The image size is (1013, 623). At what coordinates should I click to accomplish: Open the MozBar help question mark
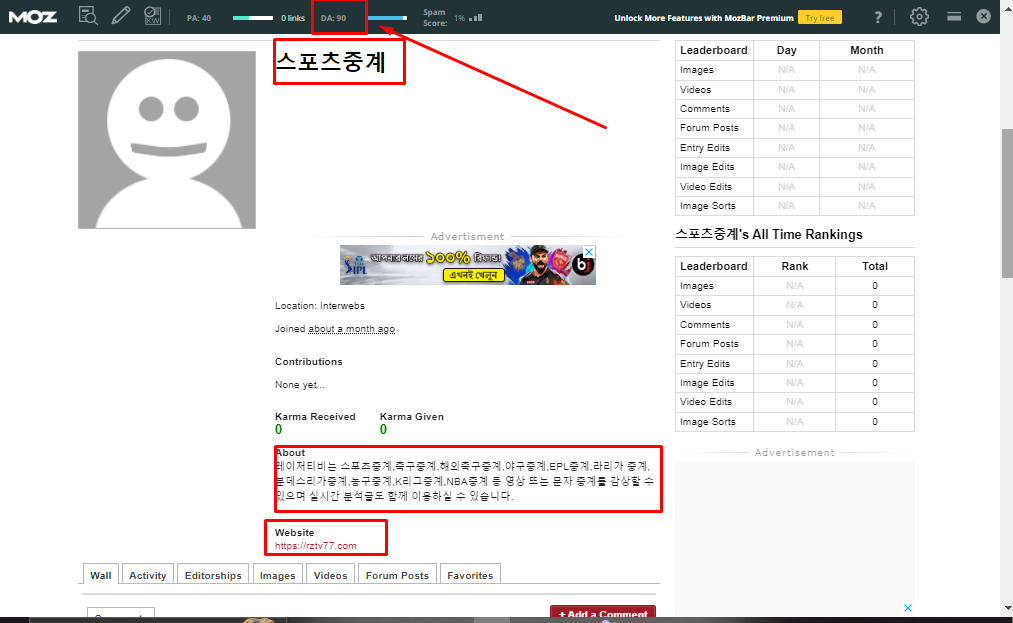pos(877,16)
